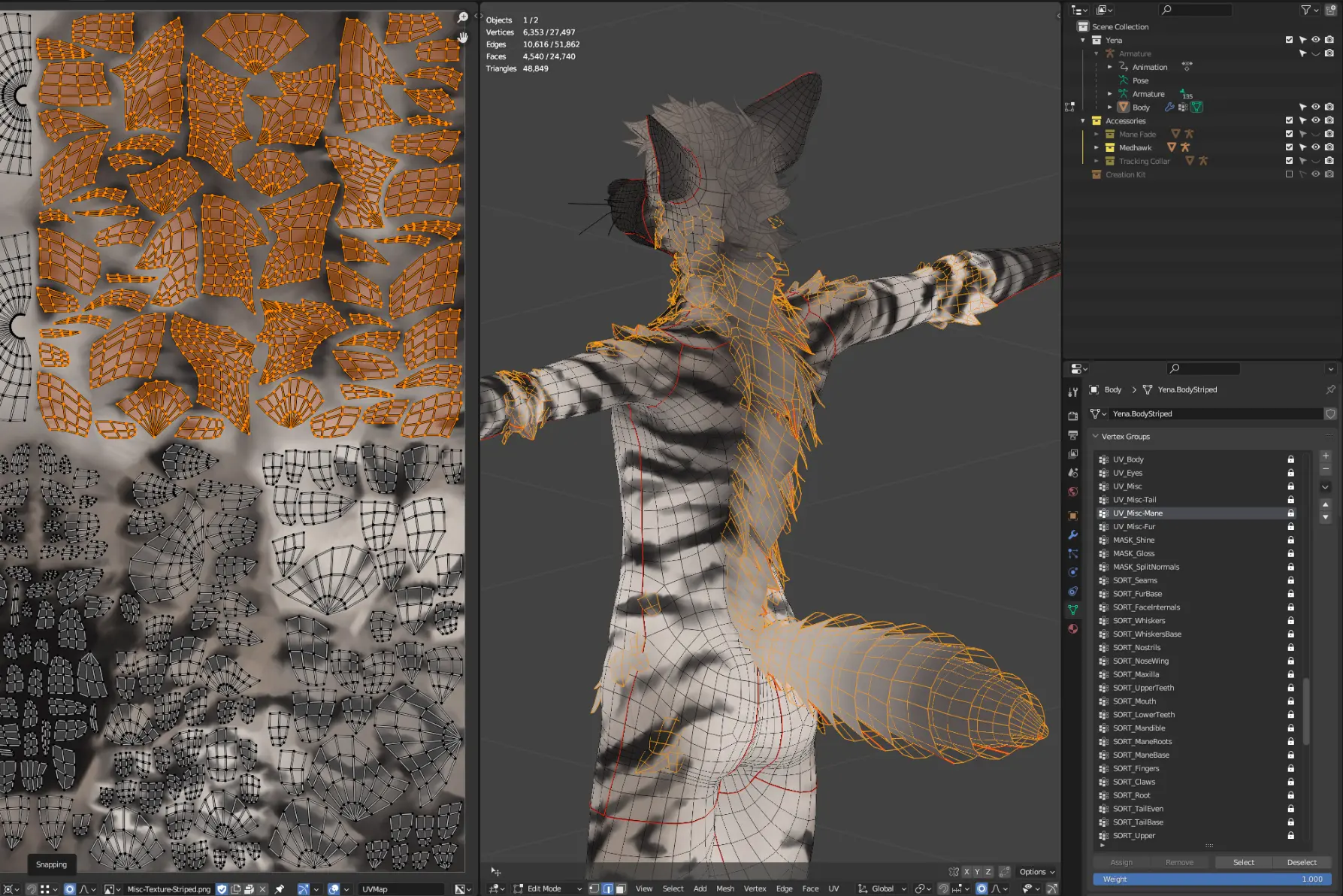Open the Particles properties tab
The image size is (1343, 896).
tap(1073, 553)
